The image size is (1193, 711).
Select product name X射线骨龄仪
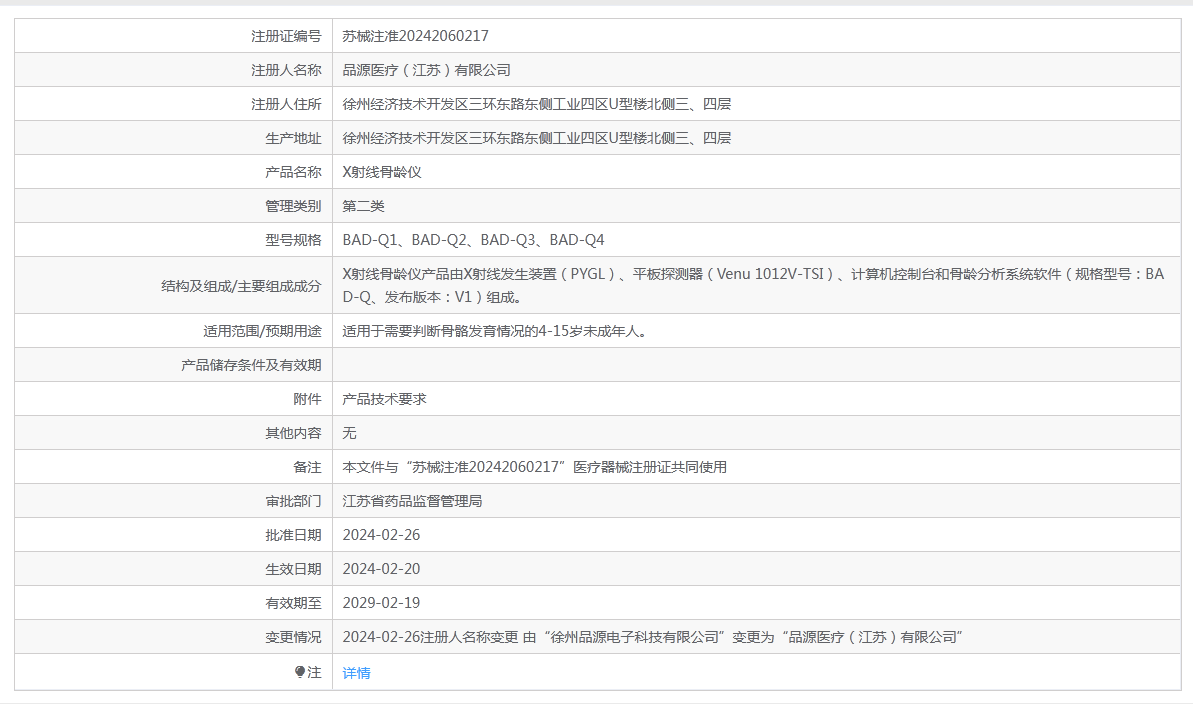coord(382,172)
